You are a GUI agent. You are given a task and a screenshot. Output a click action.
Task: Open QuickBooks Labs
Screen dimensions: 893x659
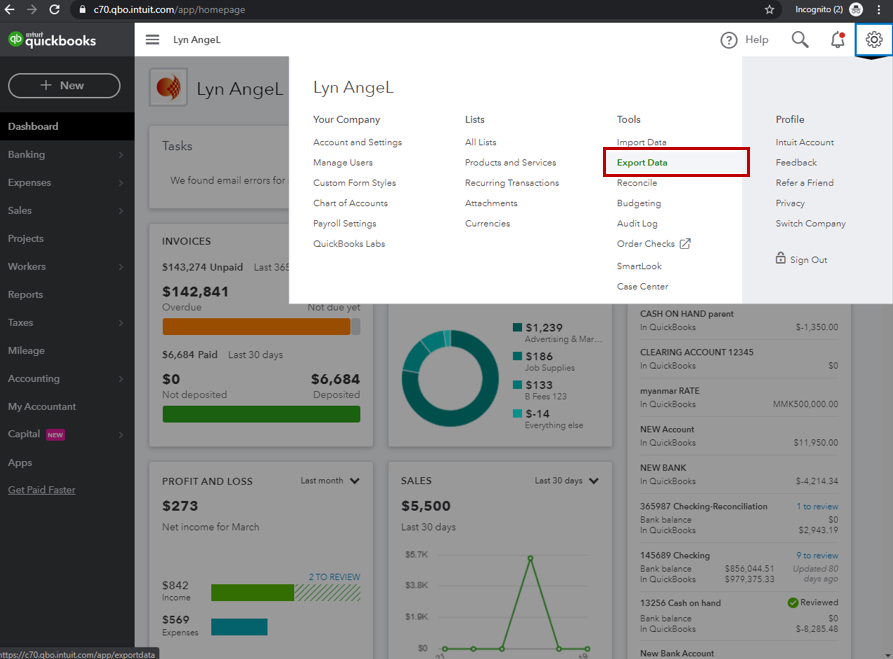[x=349, y=243]
